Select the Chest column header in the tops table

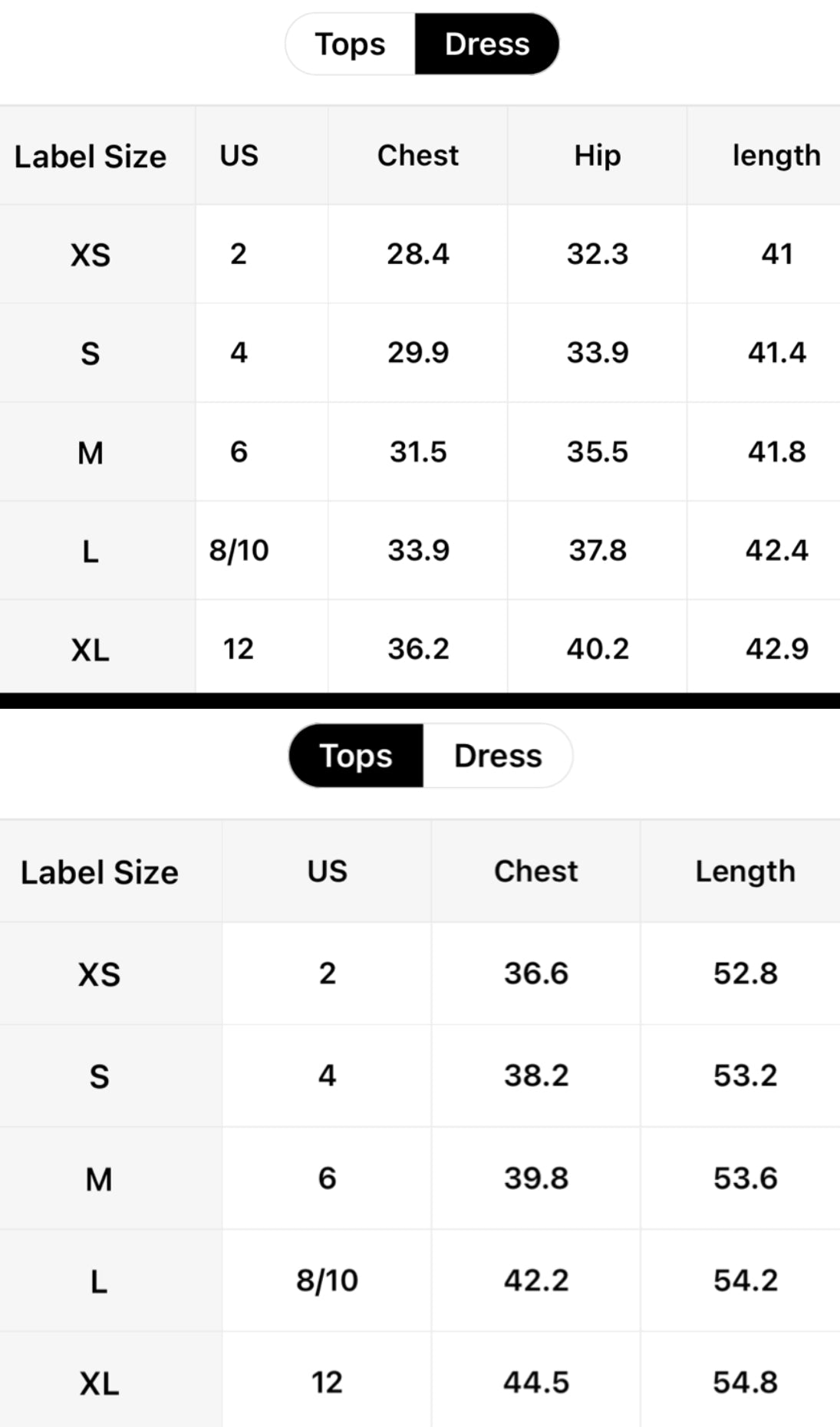click(535, 871)
